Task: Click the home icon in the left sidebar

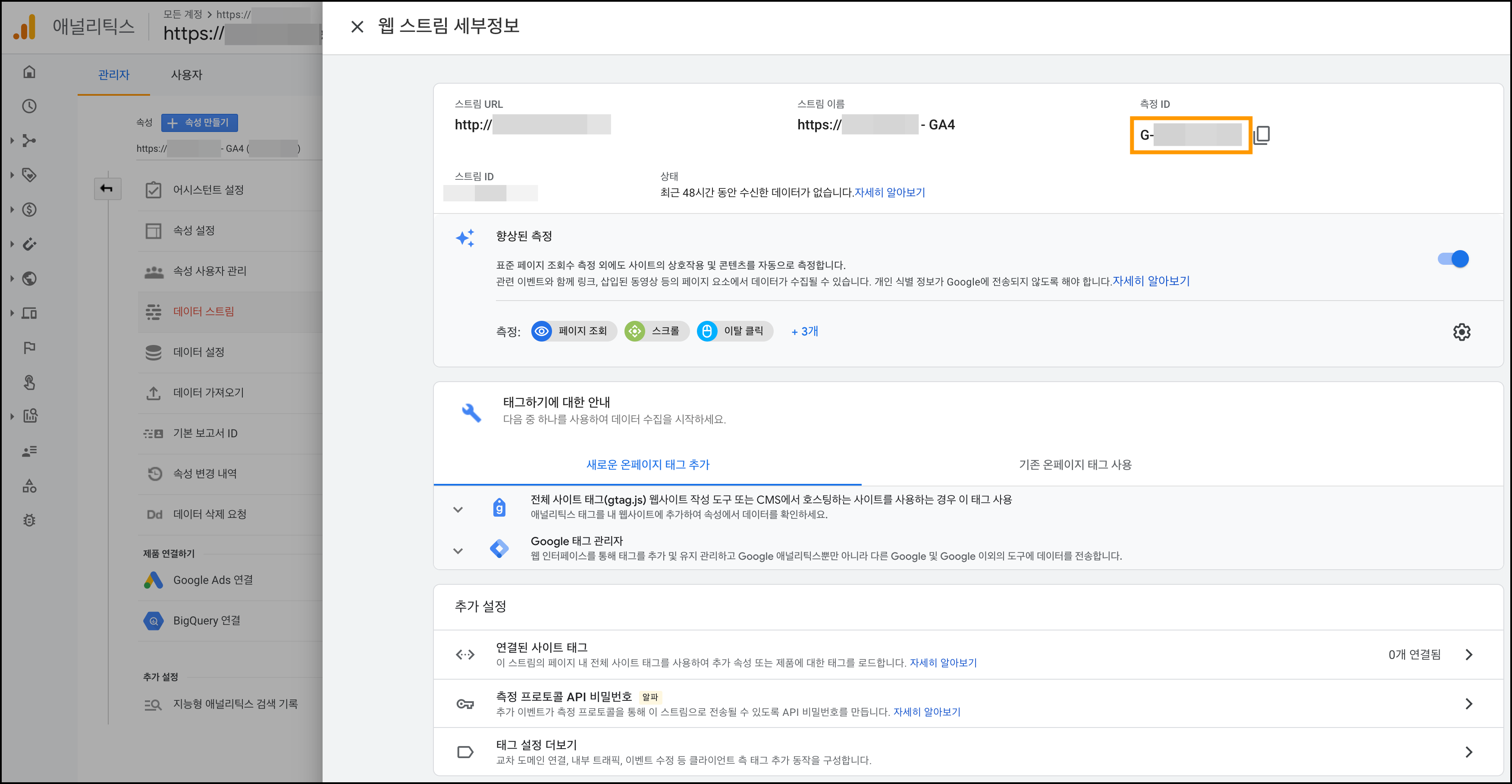Action: point(29,72)
